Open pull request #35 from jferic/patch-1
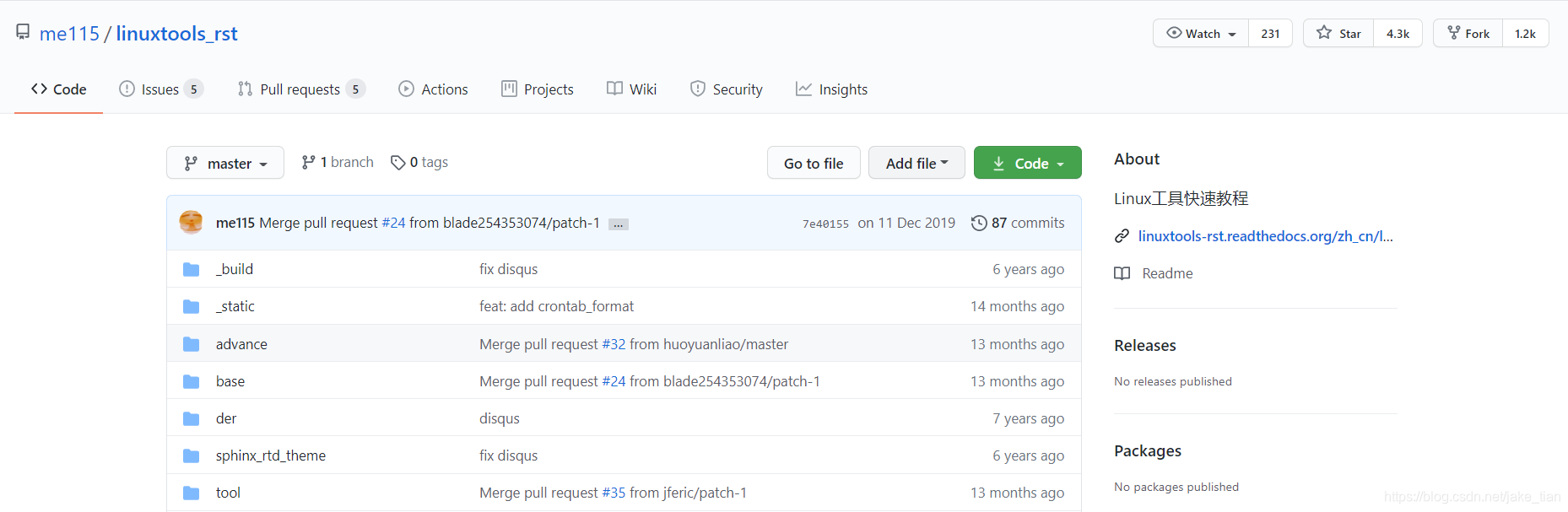Image resolution: width=1568 pixels, height=512 pixels. 614,493
